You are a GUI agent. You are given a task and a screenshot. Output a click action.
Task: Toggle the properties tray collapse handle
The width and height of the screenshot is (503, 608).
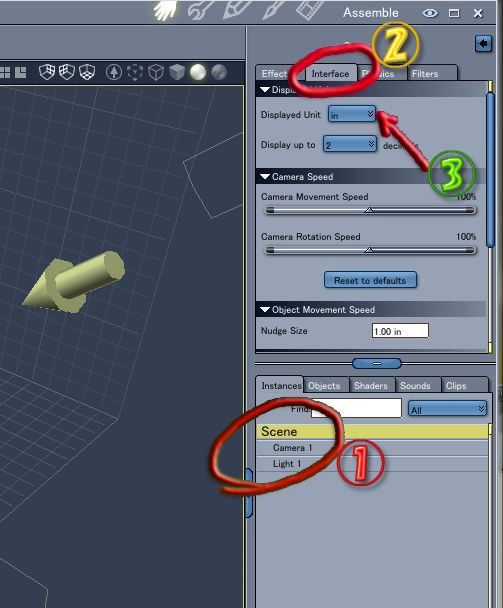click(x=377, y=363)
